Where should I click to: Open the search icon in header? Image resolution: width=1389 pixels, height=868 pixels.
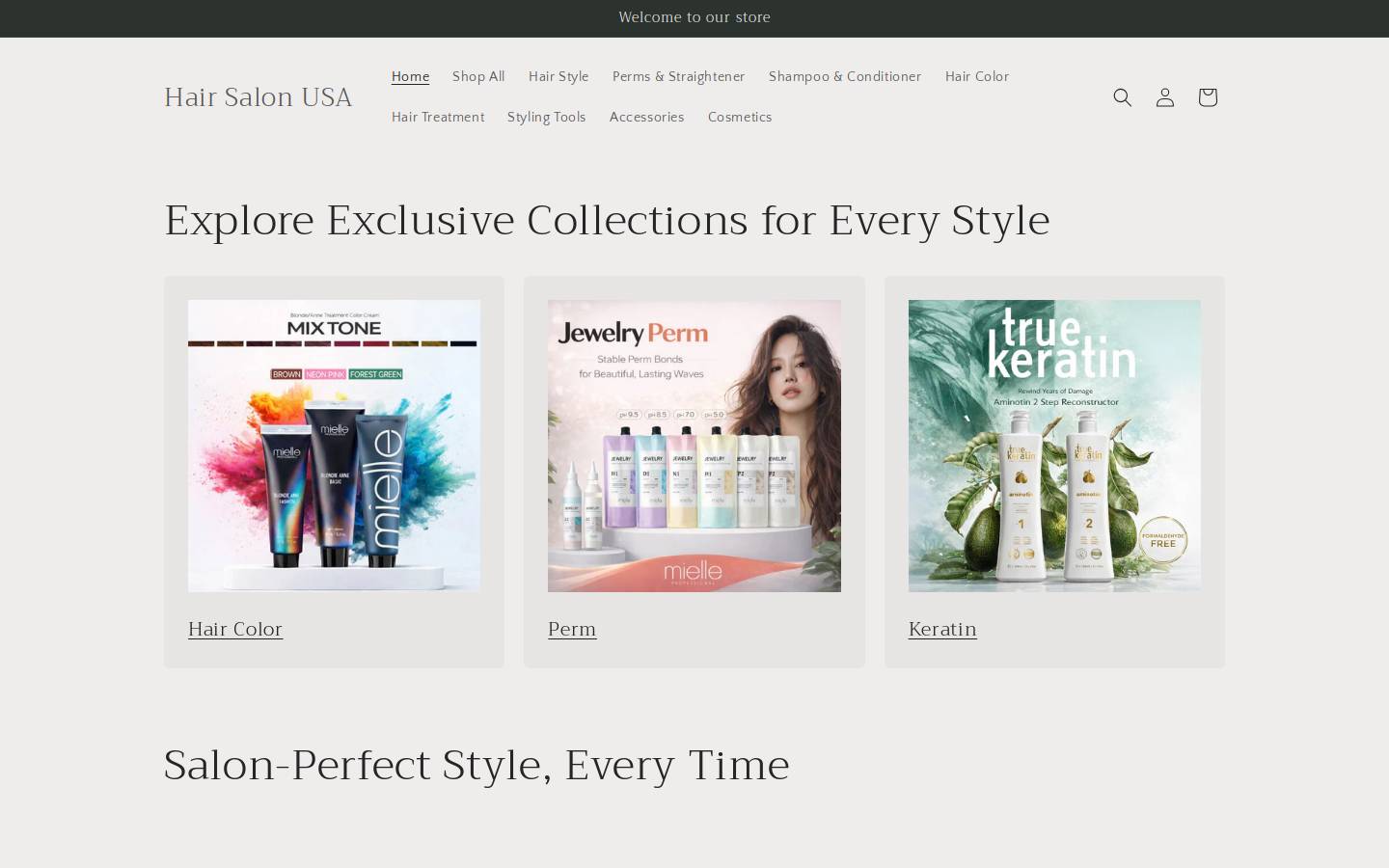pyautogui.click(x=1122, y=97)
